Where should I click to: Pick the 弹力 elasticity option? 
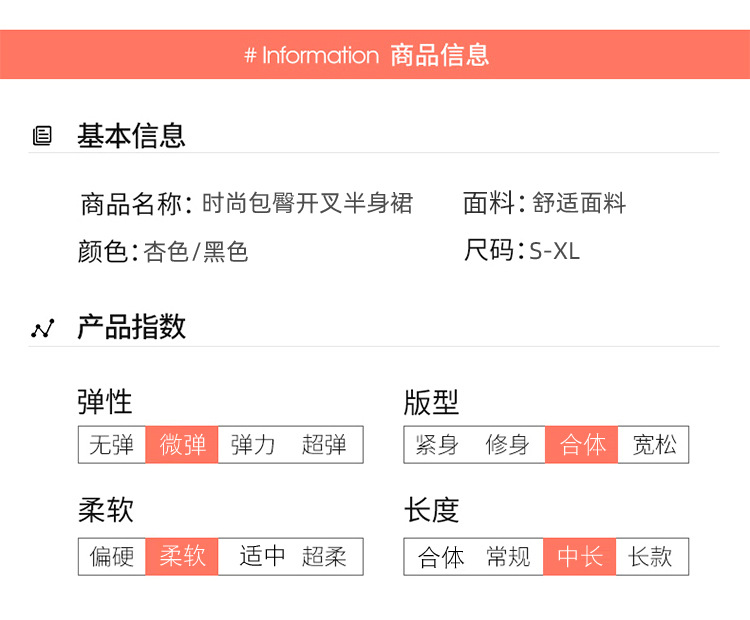pos(252,445)
